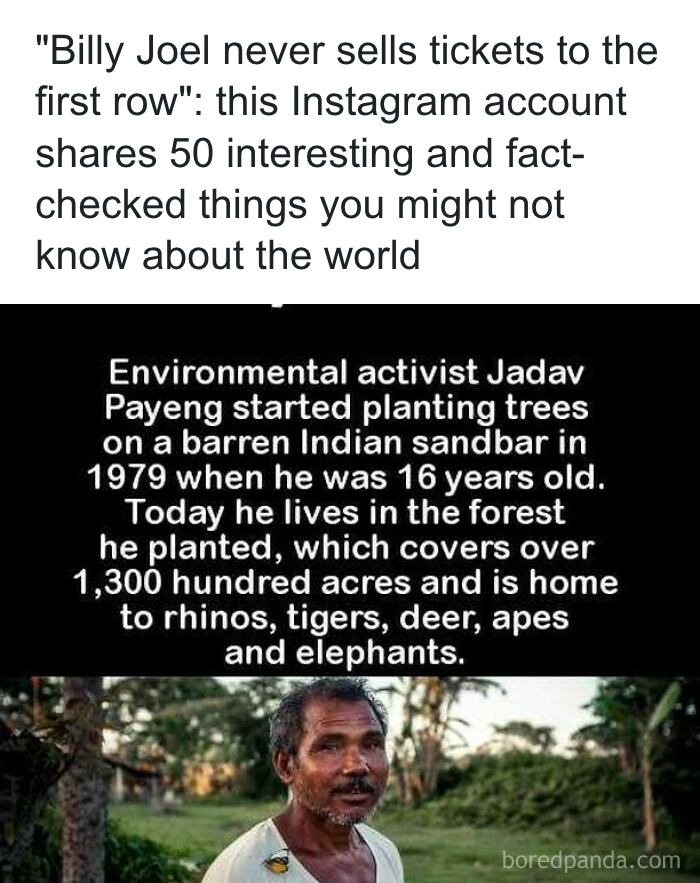
Task: Click the banana plant at photo right
Action: tap(653, 755)
